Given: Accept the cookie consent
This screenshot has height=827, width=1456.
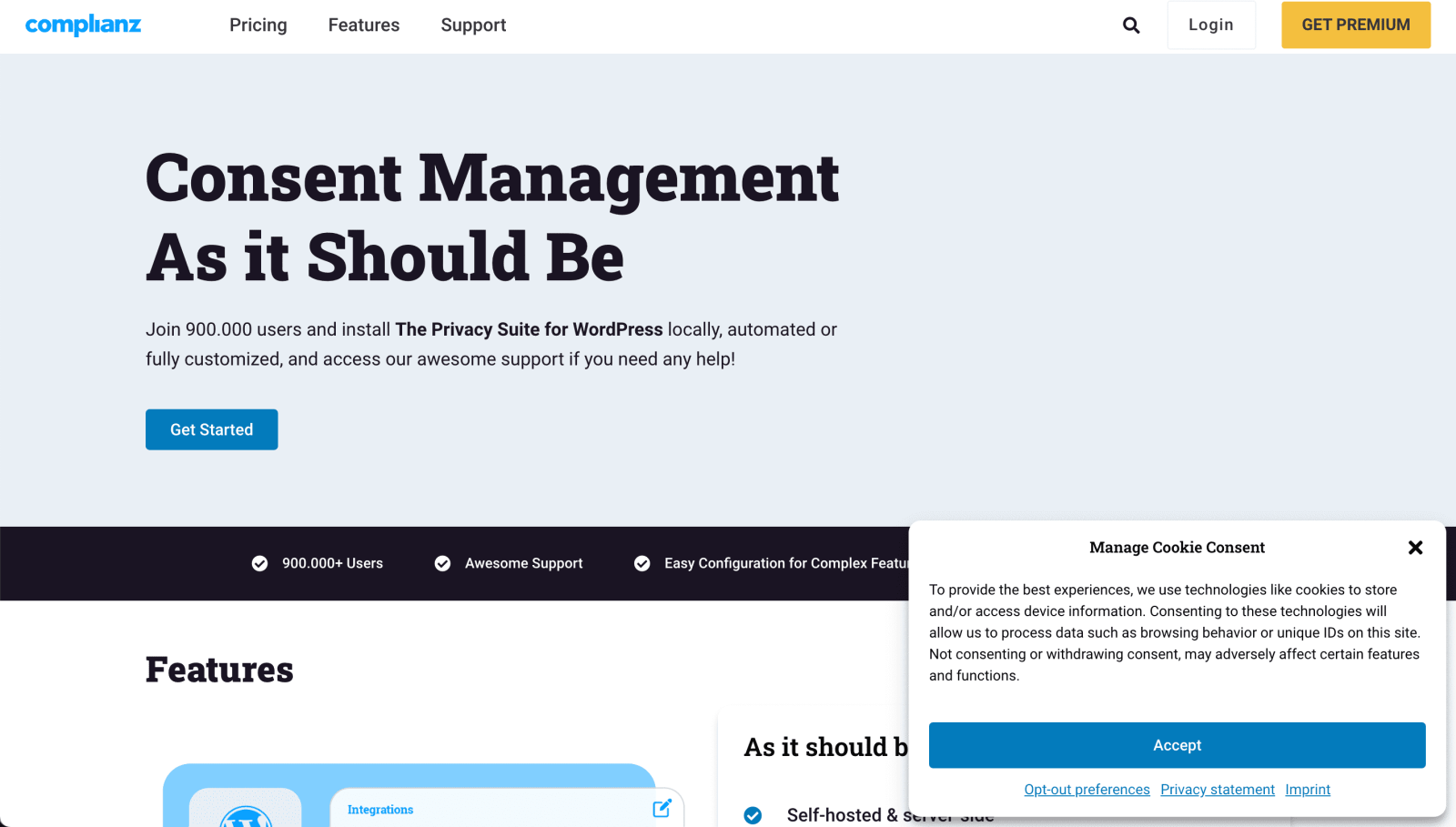Looking at the screenshot, I should click(x=1177, y=745).
